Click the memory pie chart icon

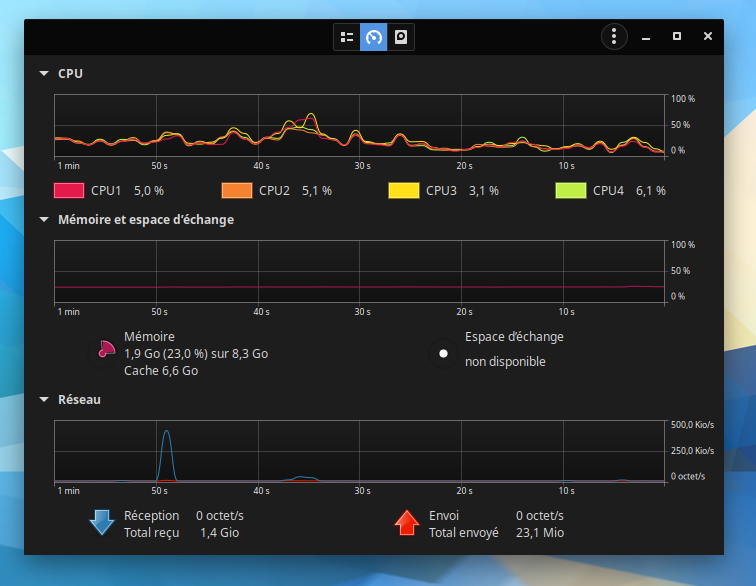104,352
